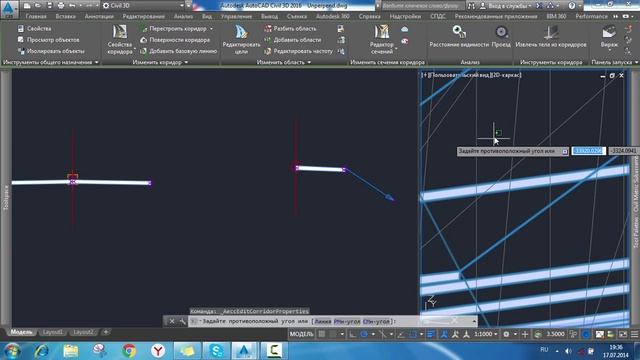Switch to the Анализ ribbon tab

tap(183, 17)
